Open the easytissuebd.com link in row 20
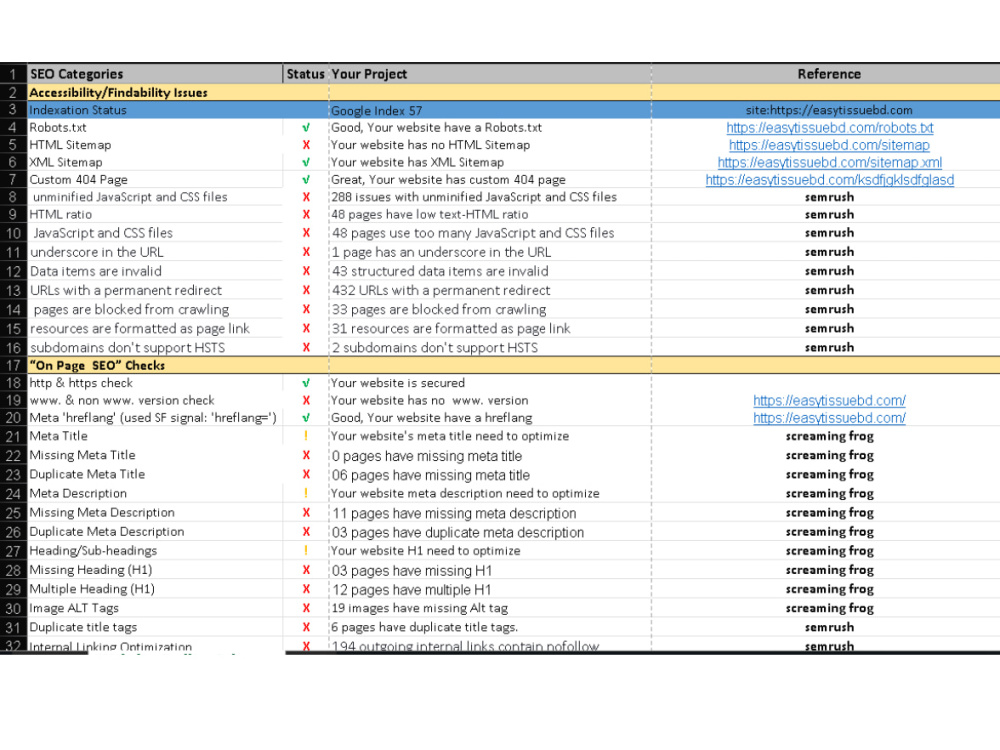Viewport: 1000px width, 750px height. 829,418
